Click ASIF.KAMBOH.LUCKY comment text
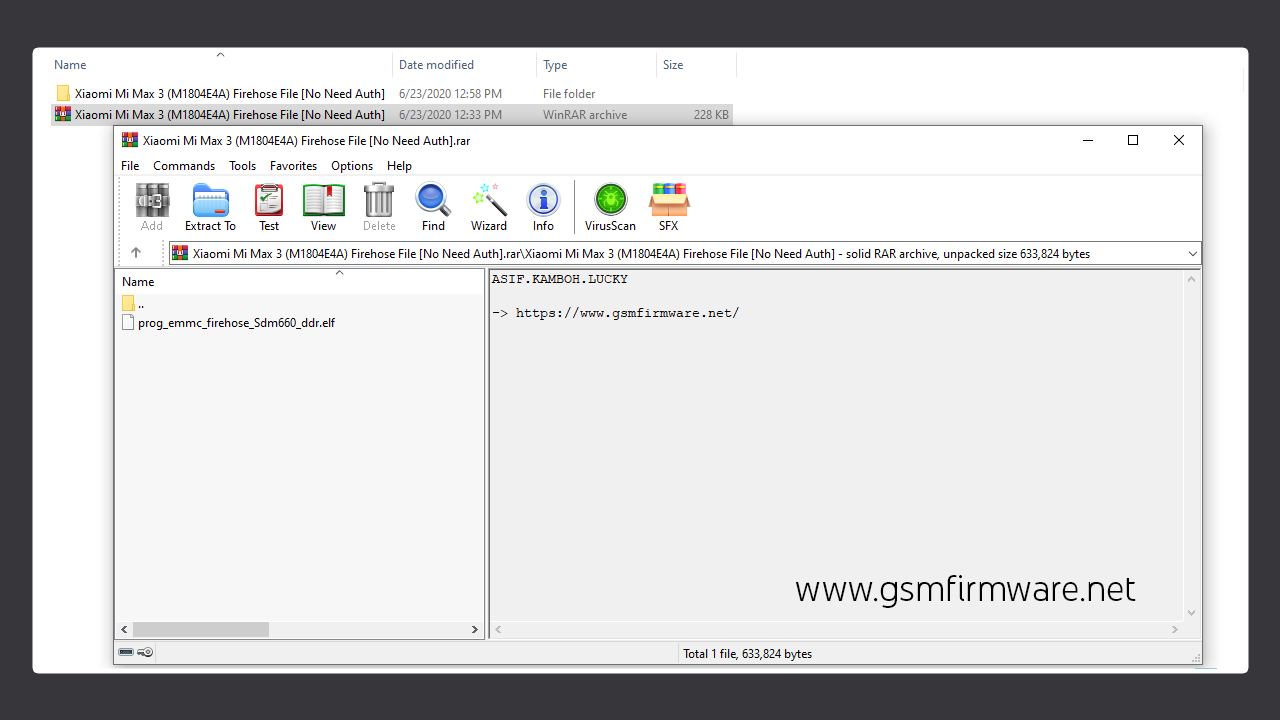This screenshot has height=720, width=1280. 560,279
